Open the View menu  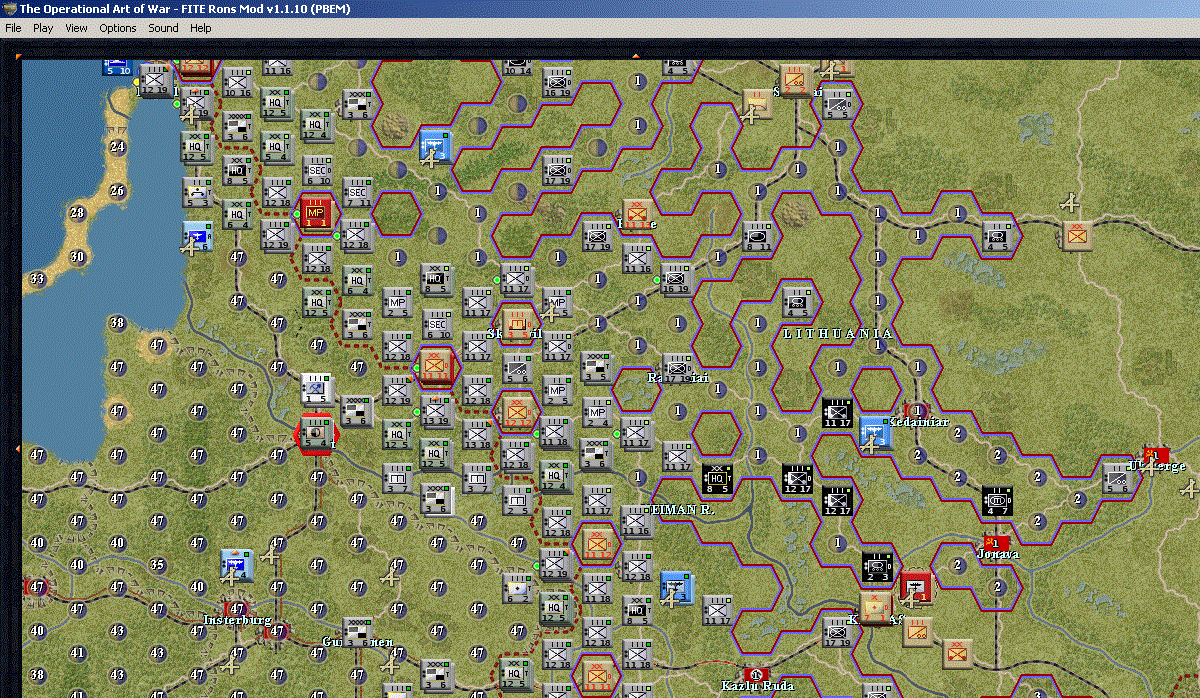pyautogui.click(x=76, y=28)
